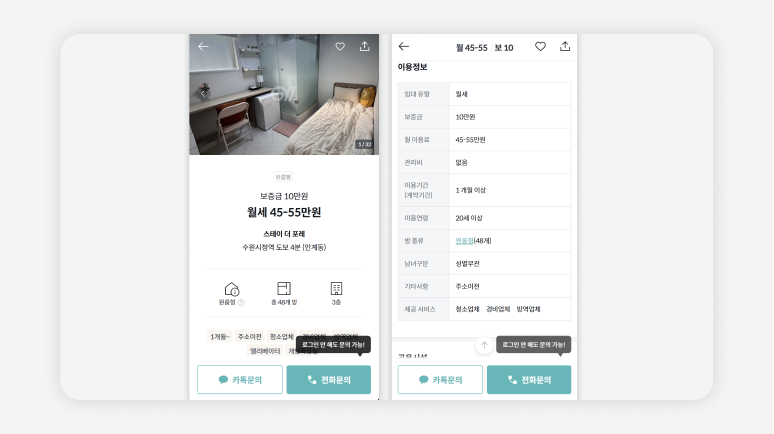Open the 원룸형 help question mark
Image resolution: width=774 pixels, height=434 pixels.
pos(241,302)
